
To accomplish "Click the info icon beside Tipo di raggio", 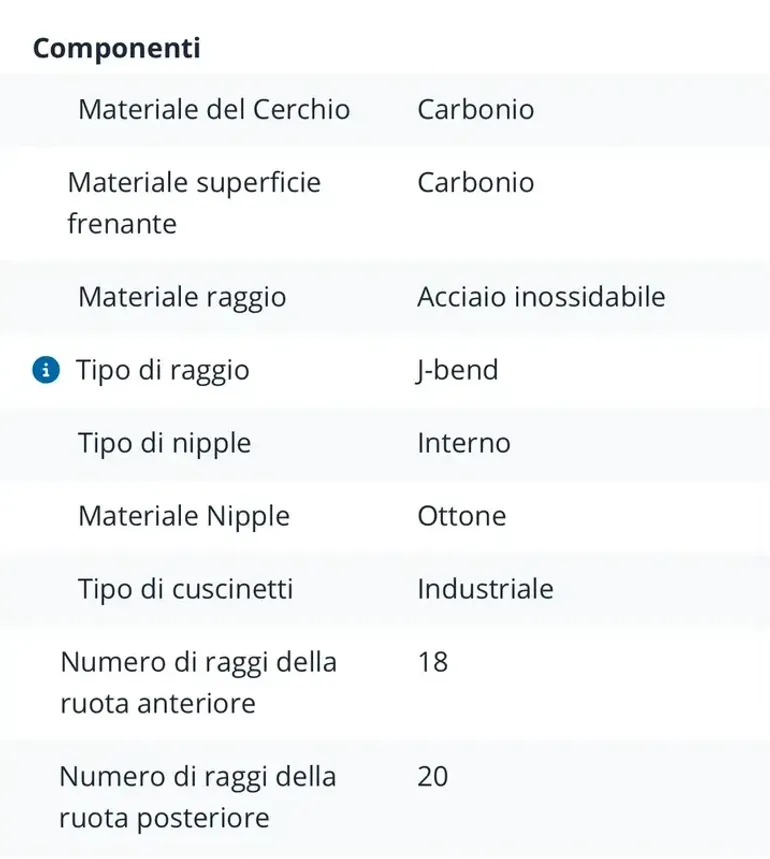I will [46, 370].
